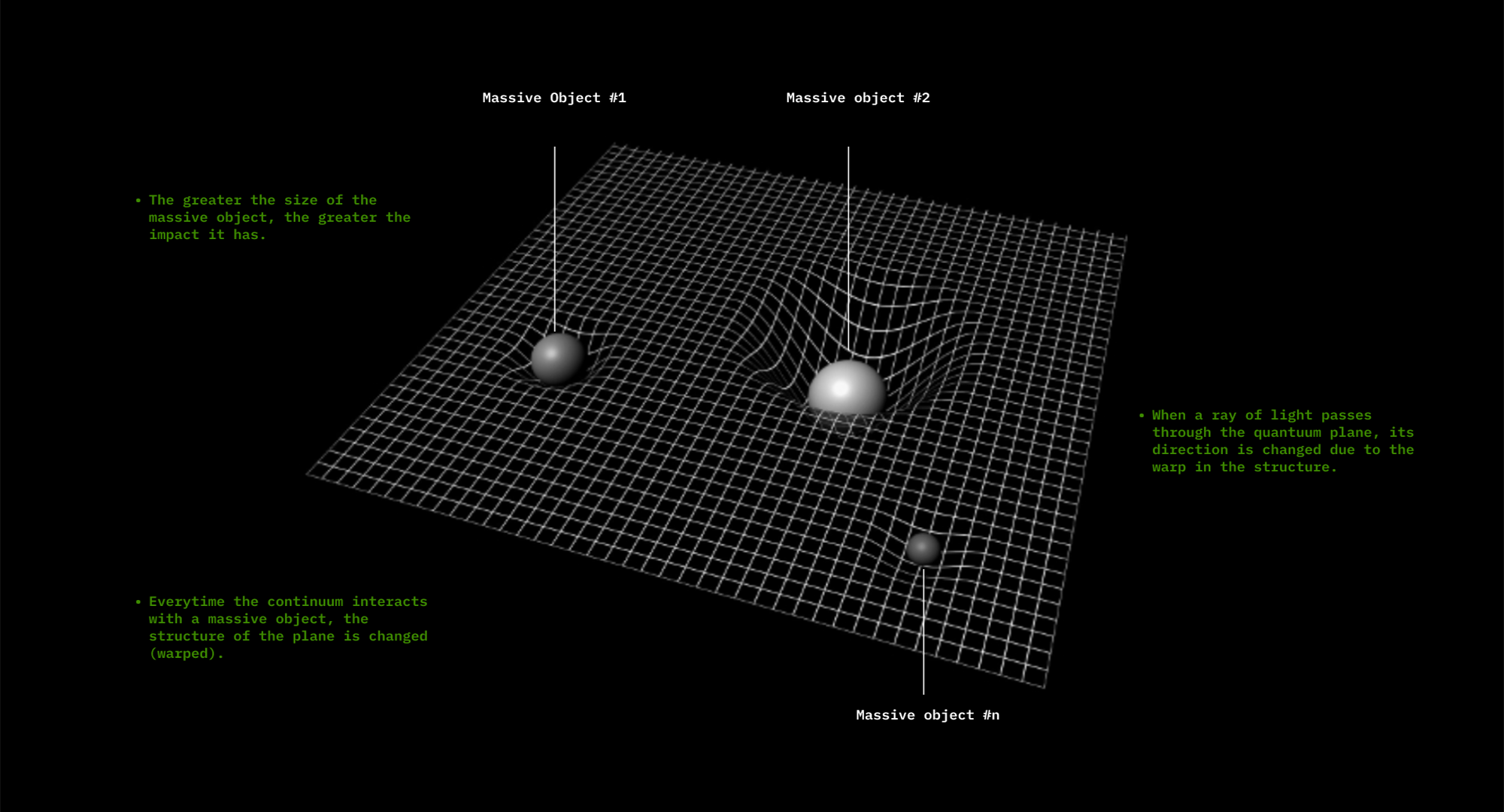
Task: Select the small sphere for object #n
Action: (923, 549)
